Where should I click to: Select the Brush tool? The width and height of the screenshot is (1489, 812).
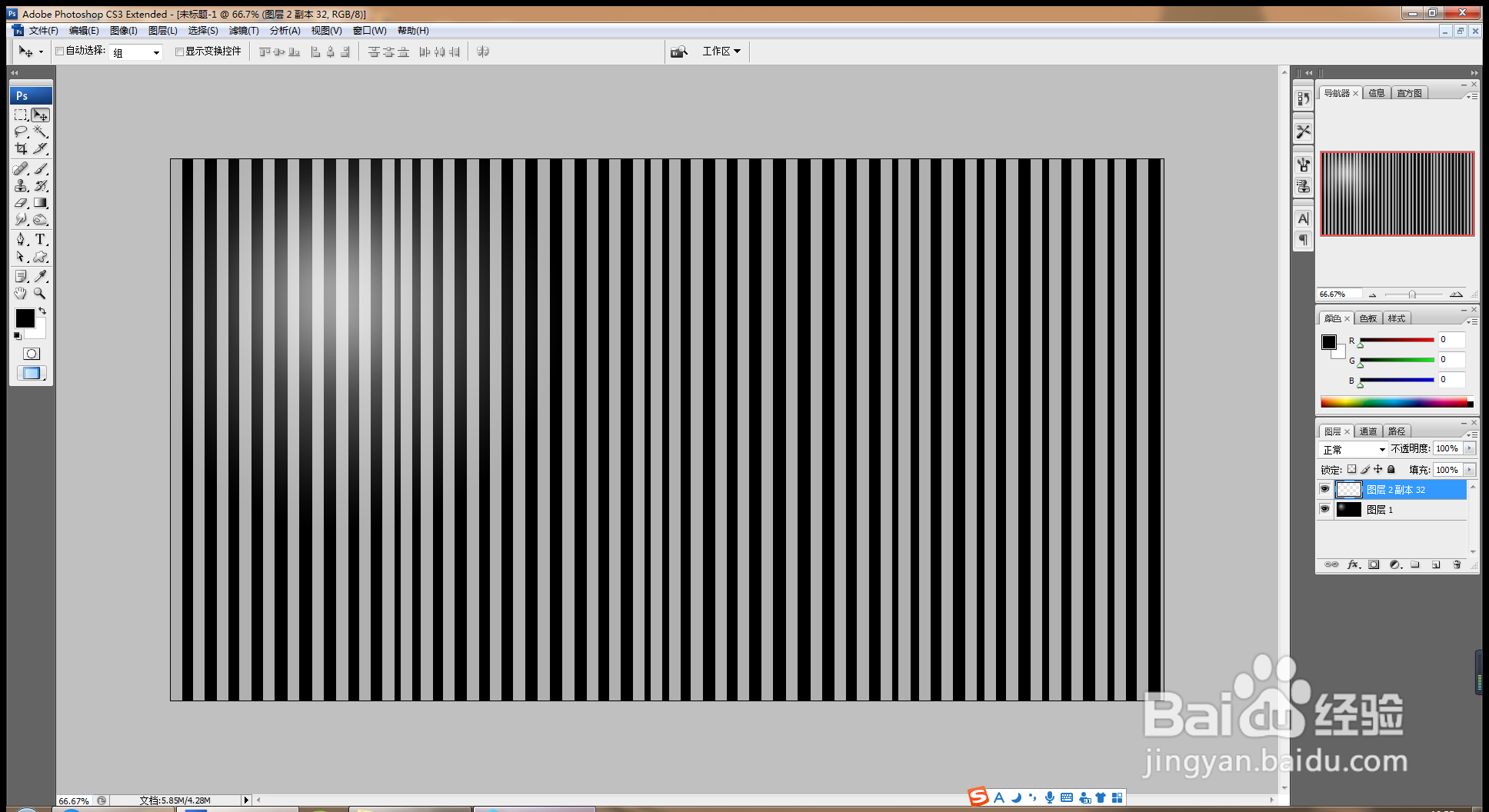[x=41, y=168]
